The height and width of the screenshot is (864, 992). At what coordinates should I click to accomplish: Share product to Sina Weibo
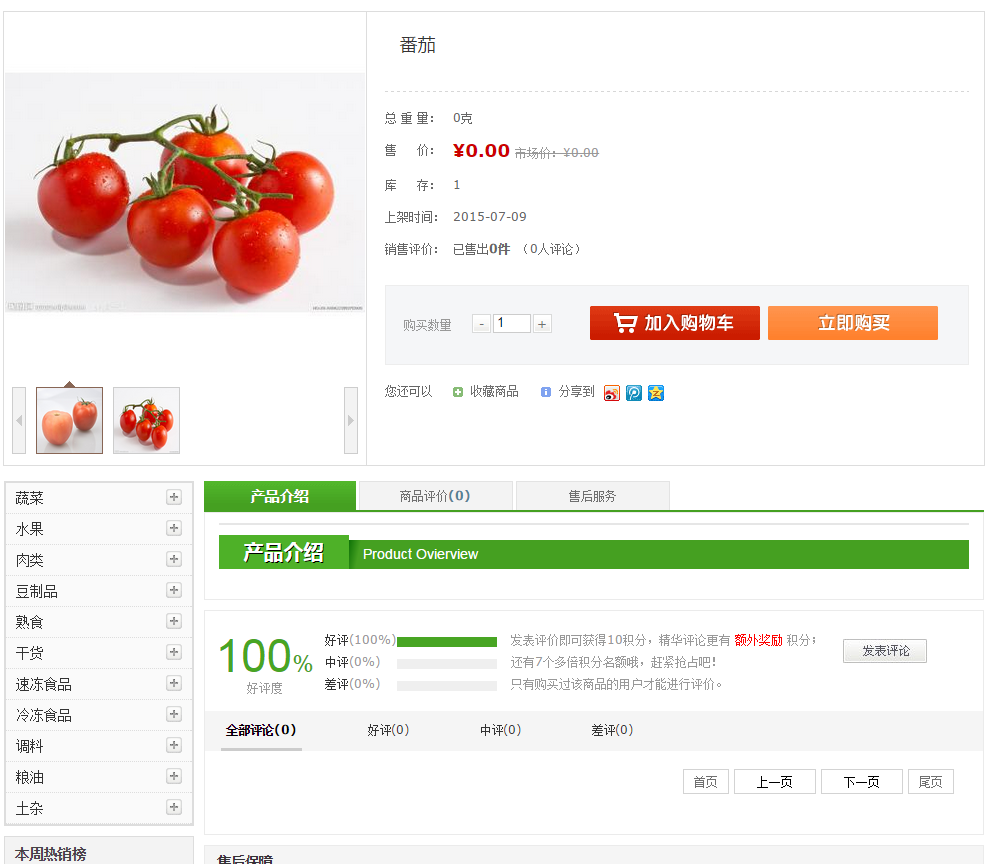tap(612, 393)
